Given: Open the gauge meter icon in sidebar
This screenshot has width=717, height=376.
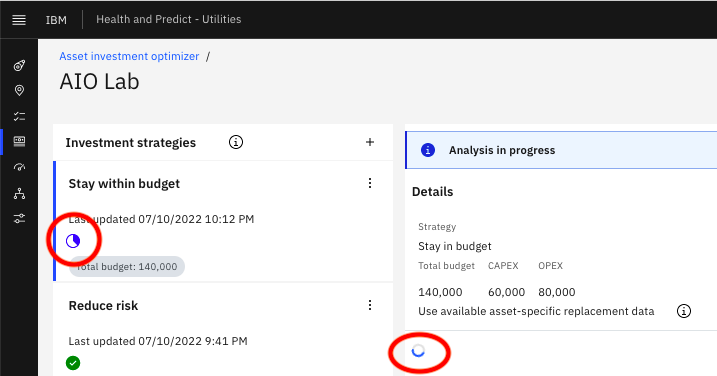Looking at the screenshot, I should coord(19,167).
